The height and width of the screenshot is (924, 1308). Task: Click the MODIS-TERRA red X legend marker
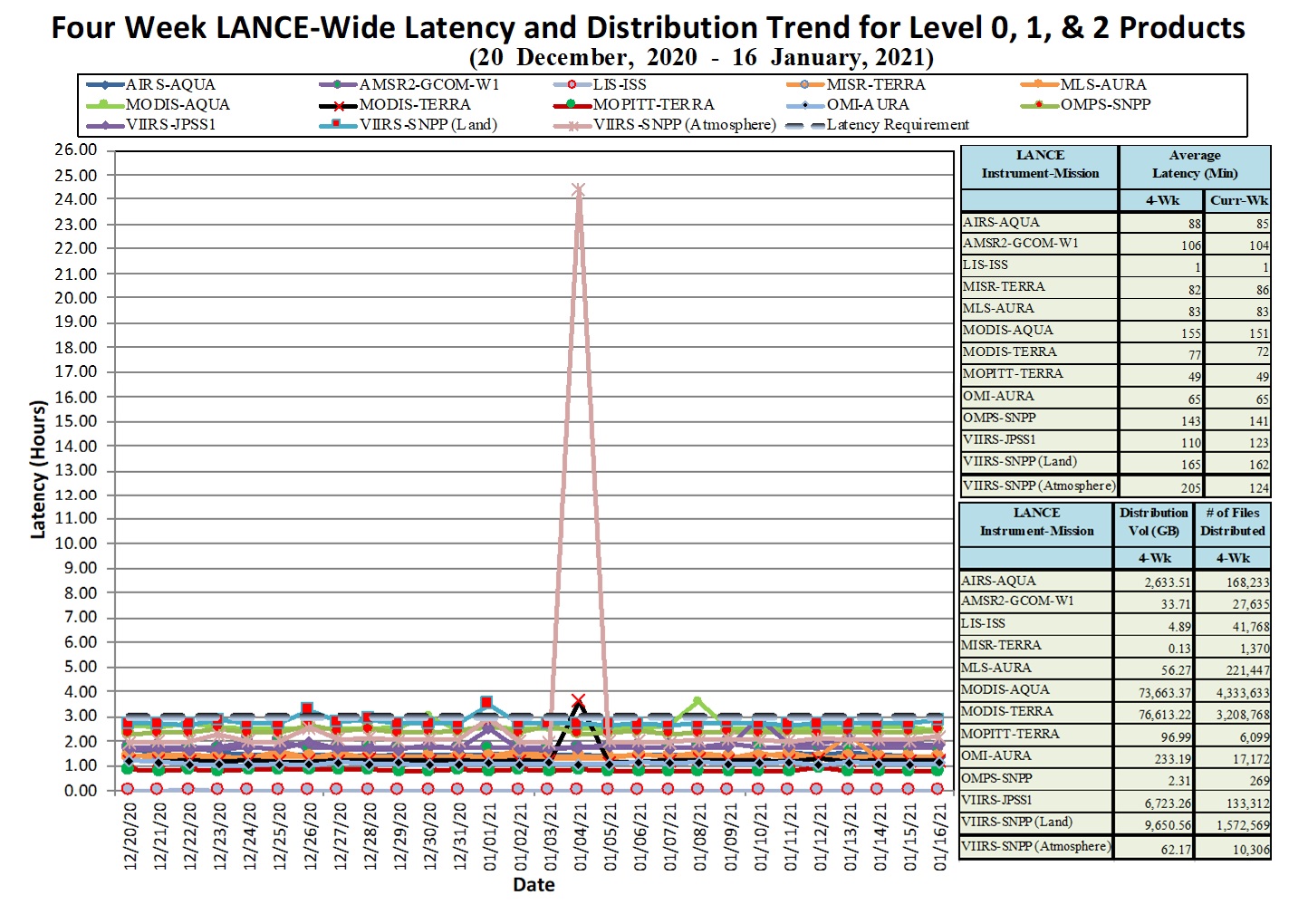pyautogui.click(x=338, y=105)
